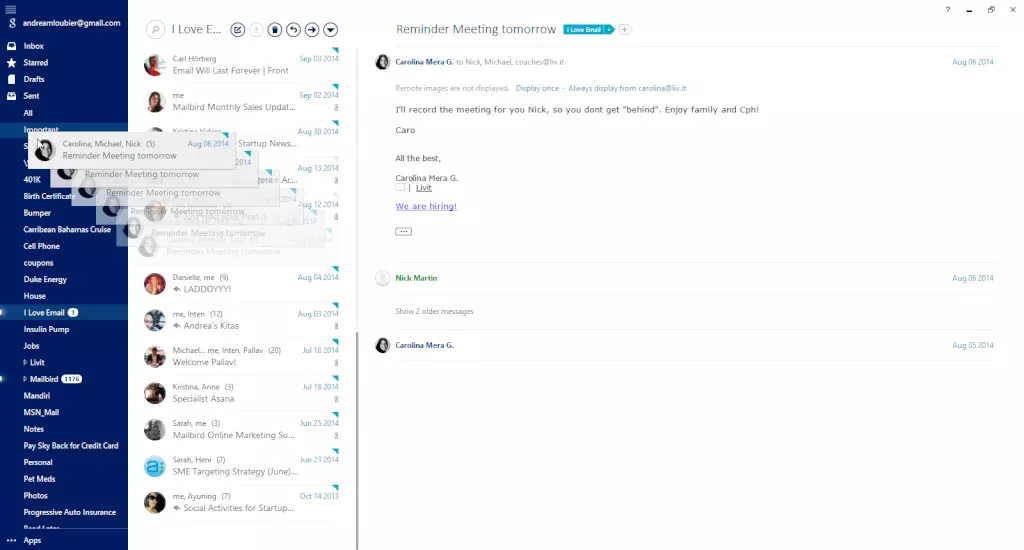
Task: Click the reply arrow icon
Action: tap(293, 30)
